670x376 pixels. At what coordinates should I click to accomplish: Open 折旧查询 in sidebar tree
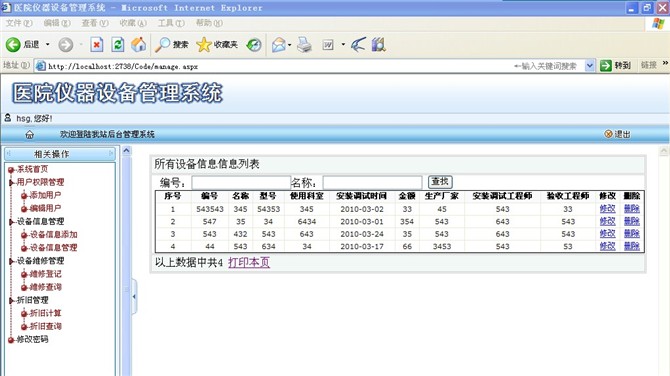[x=45, y=326]
